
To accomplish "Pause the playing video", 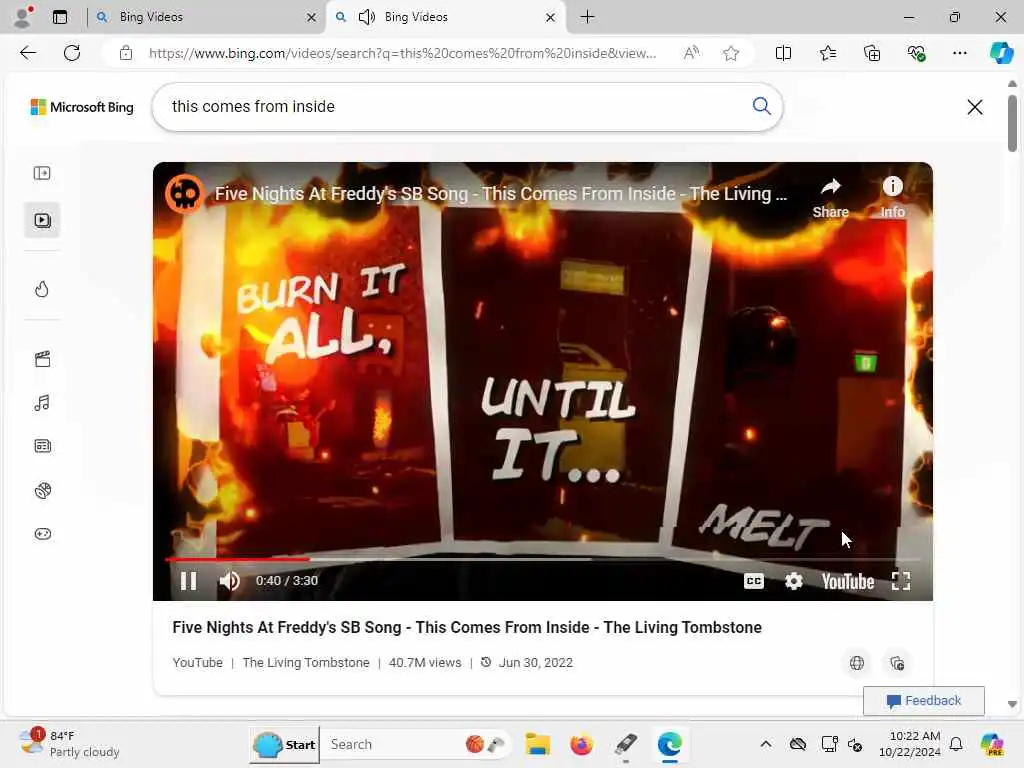I will click(x=188, y=581).
